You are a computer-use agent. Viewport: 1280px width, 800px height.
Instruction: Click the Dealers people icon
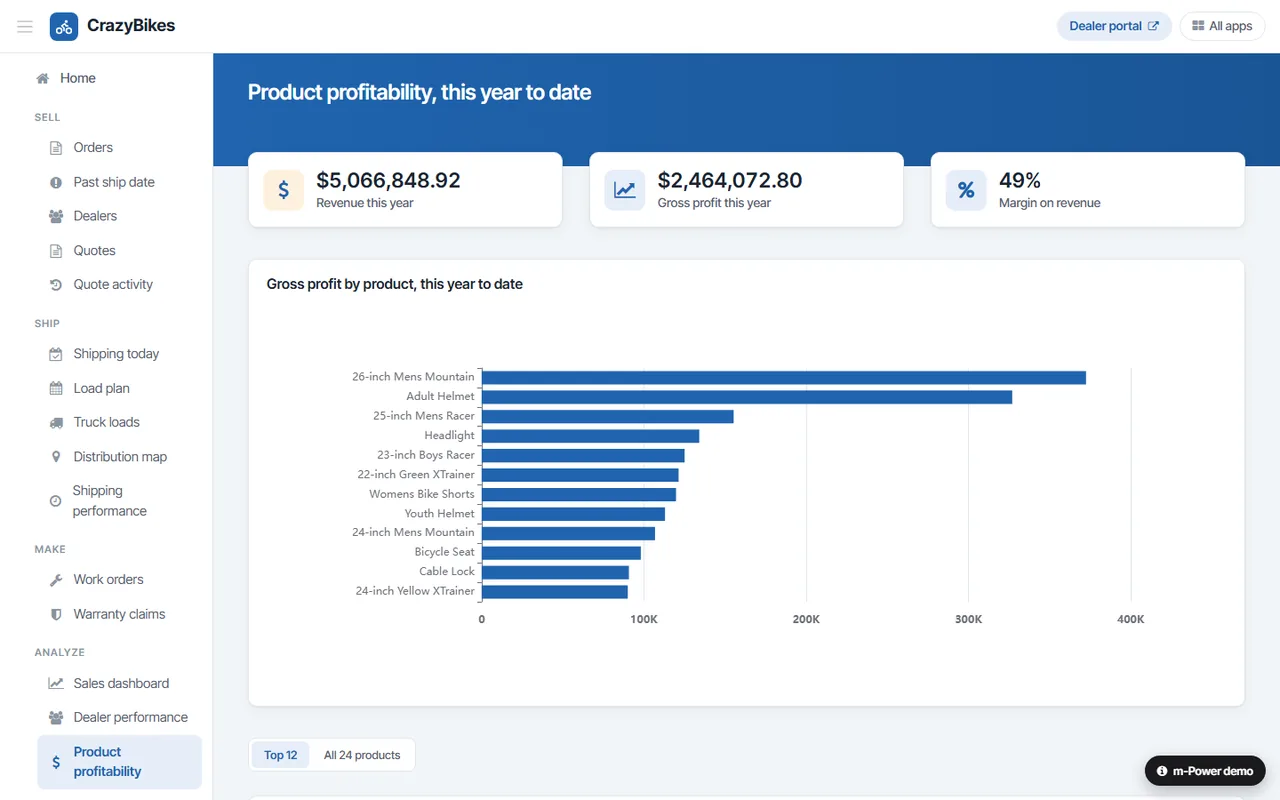pyautogui.click(x=56, y=216)
